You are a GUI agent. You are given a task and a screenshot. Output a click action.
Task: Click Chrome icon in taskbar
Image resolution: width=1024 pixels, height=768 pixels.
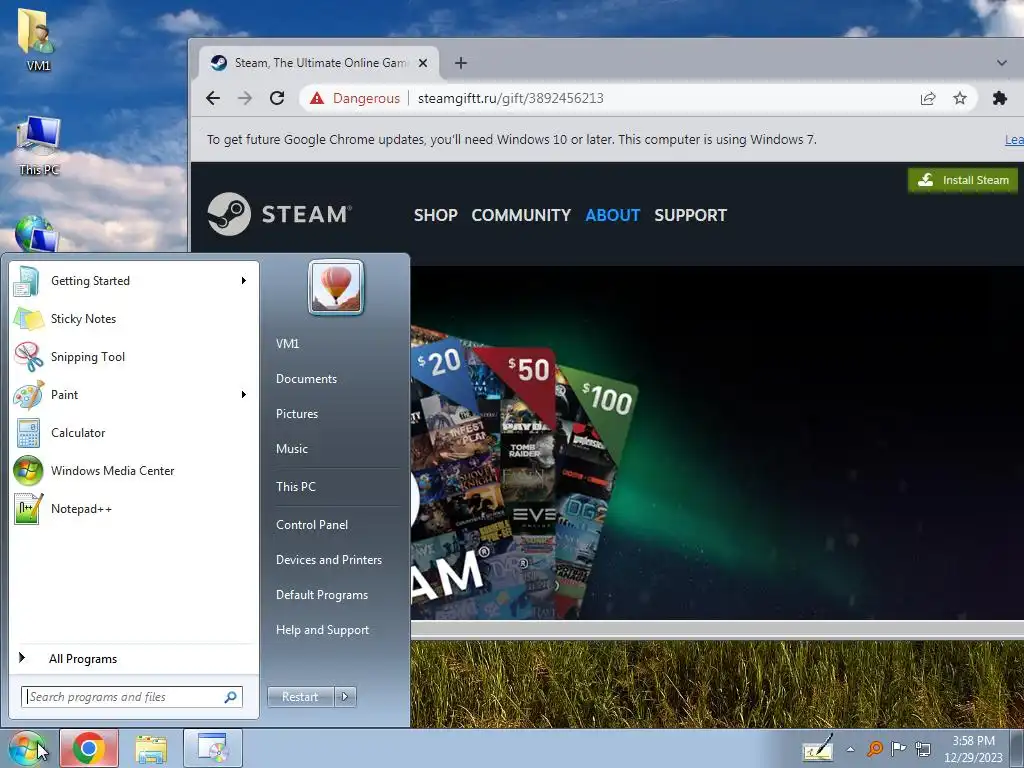pyautogui.click(x=89, y=748)
